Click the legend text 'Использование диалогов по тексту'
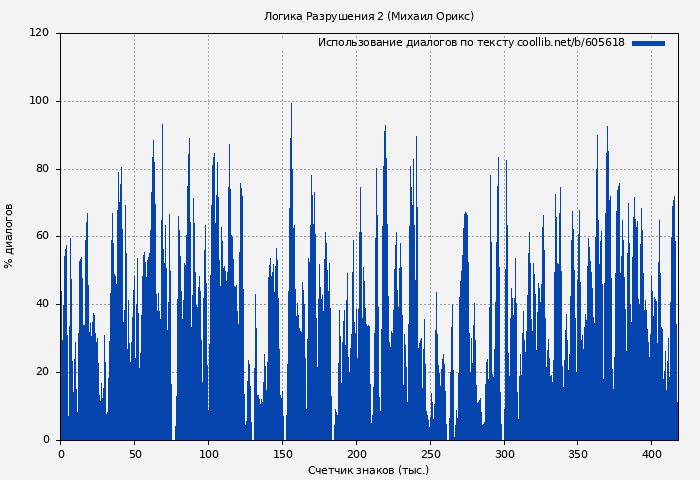This screenshot has height=480, width=700. click(416, 43)
